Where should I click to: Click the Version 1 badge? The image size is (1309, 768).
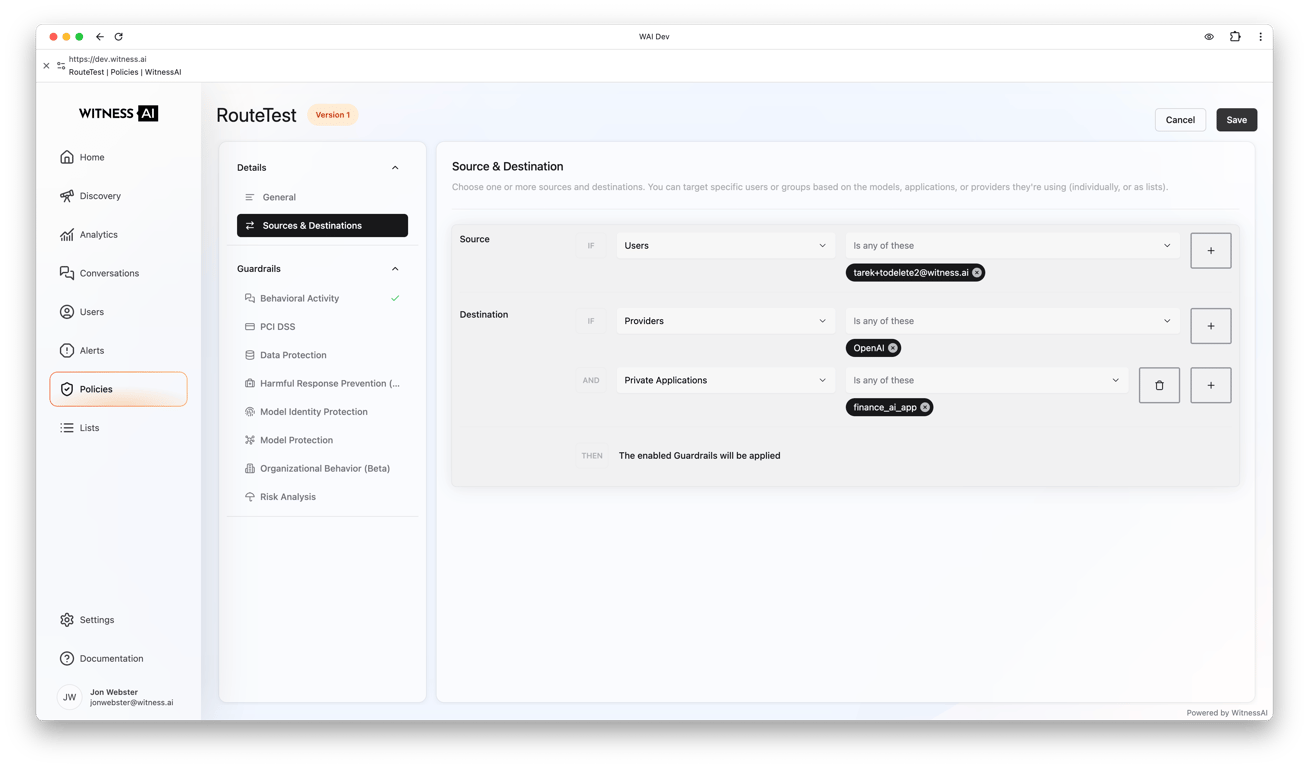coord(333,115)
